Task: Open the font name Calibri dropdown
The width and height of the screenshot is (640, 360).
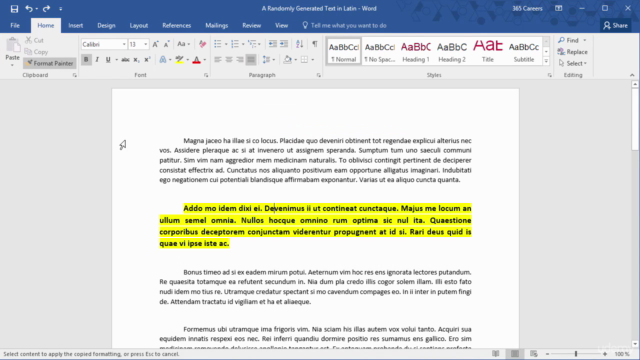Action: coord(124,44)
